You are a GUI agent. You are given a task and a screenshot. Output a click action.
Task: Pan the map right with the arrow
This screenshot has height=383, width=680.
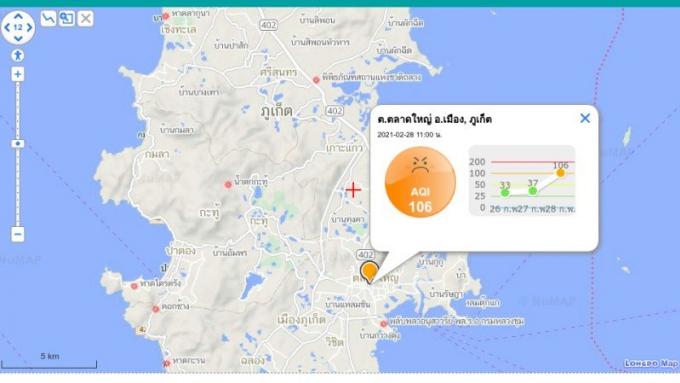[x=29, y=27]
